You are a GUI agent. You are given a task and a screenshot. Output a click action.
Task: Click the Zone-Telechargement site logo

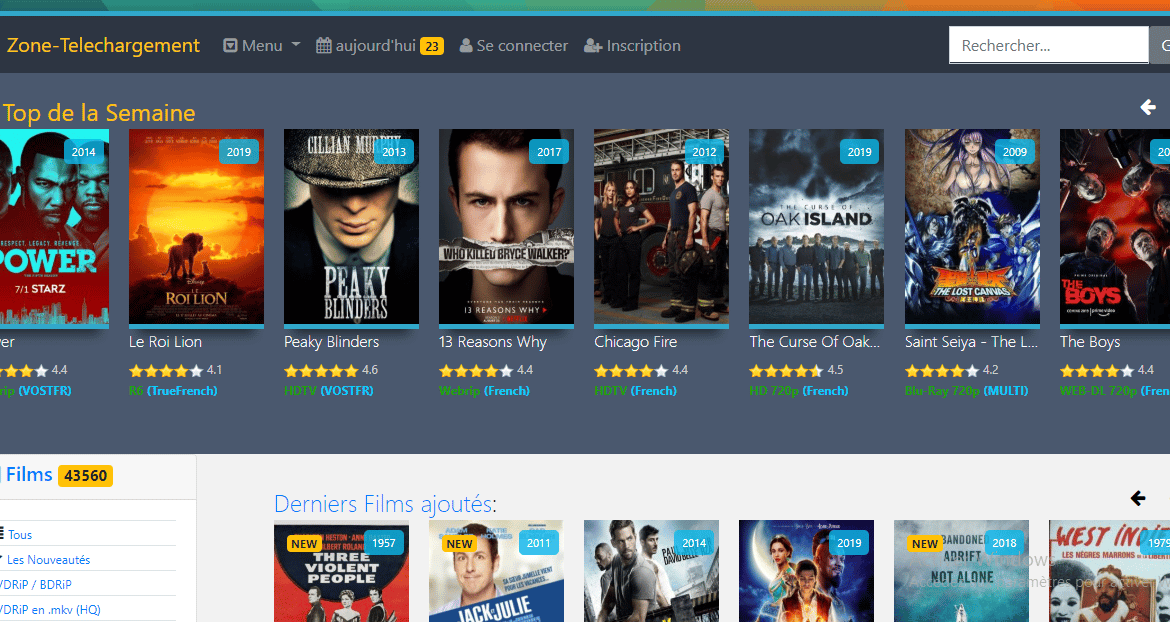coord(103,45)
